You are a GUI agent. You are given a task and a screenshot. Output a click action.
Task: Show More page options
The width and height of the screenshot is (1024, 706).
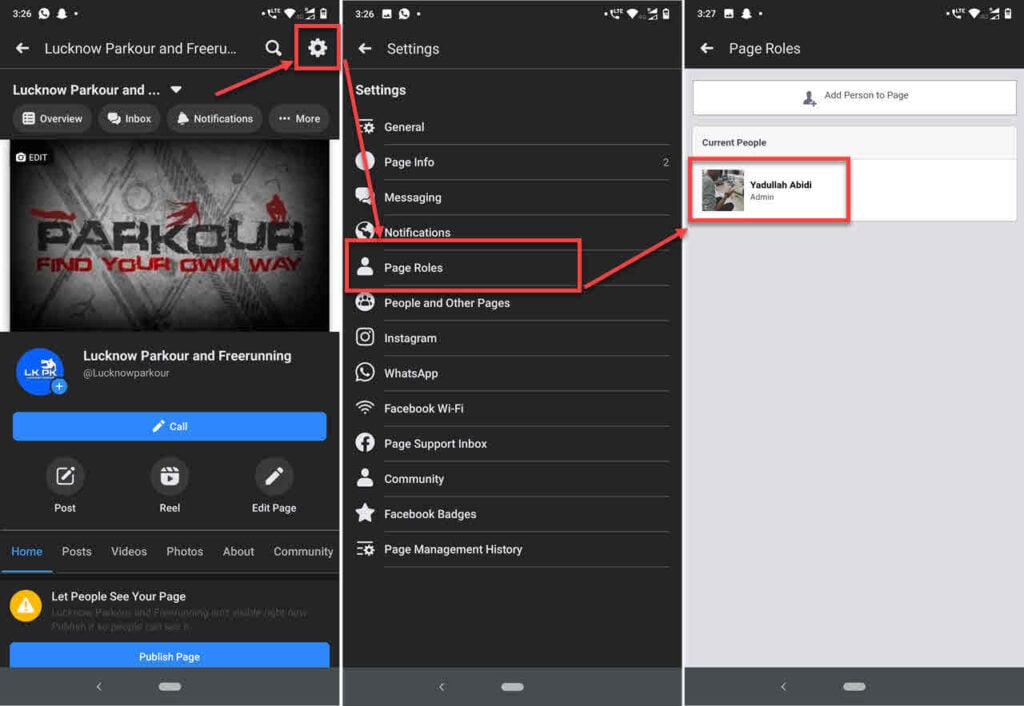point(299,118)
